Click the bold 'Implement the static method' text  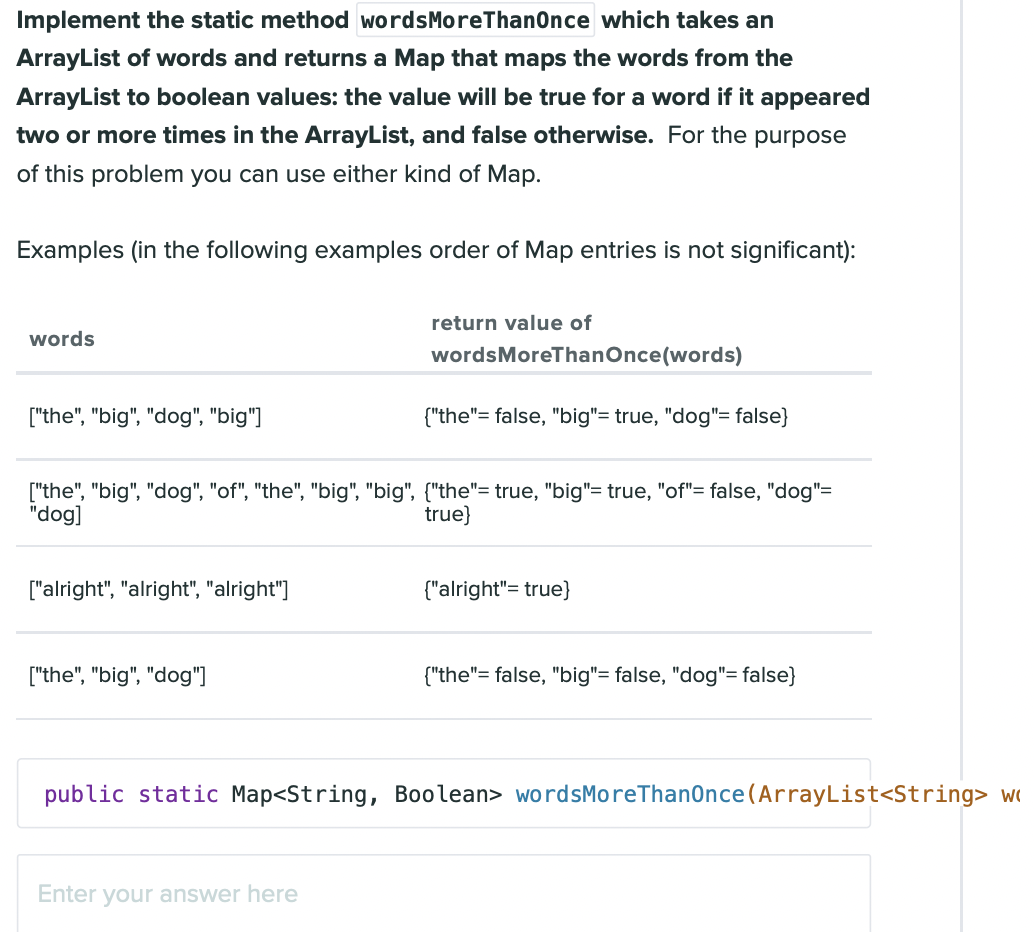(x=183, y=20)
